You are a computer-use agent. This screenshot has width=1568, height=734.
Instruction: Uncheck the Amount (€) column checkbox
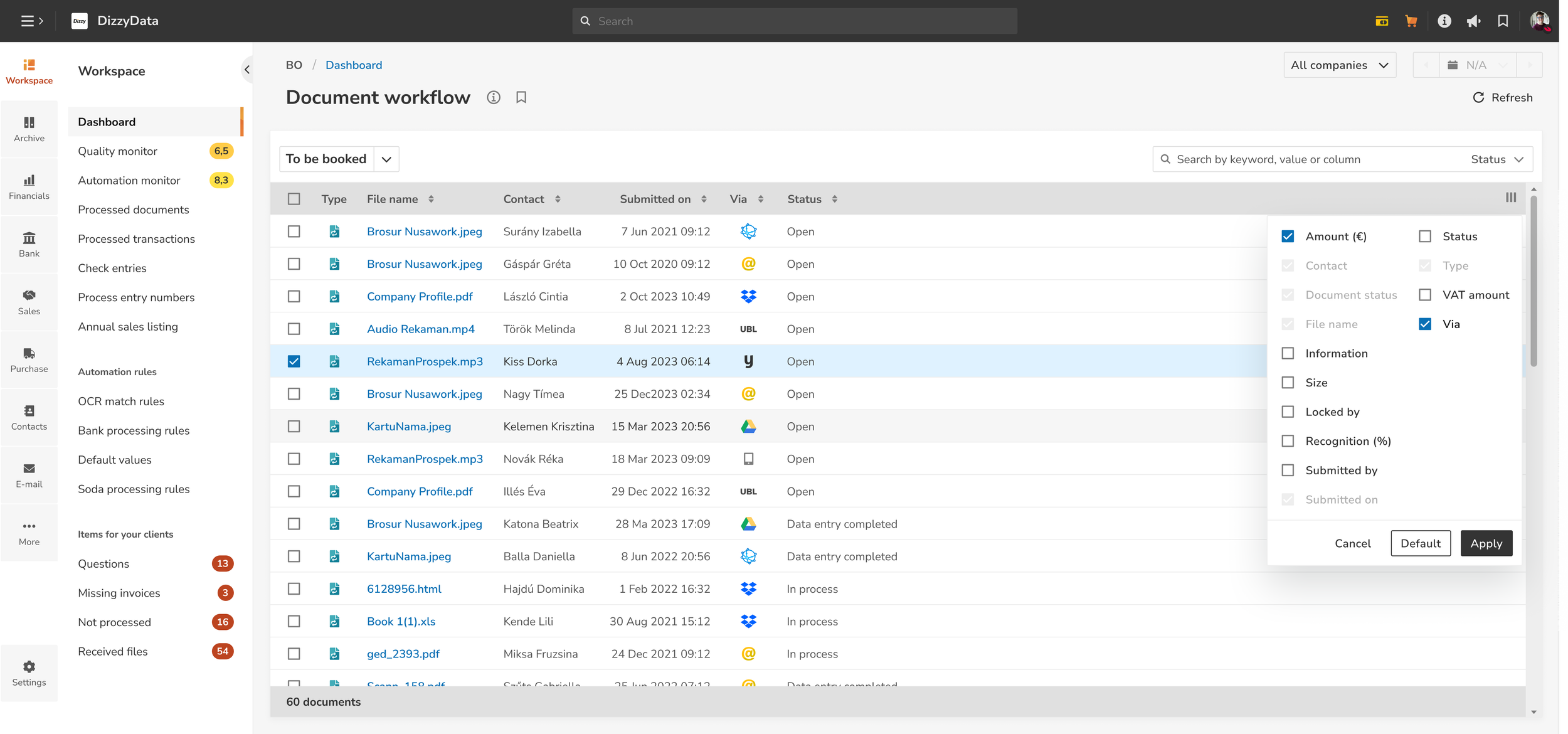click(x=1288, y=237)
